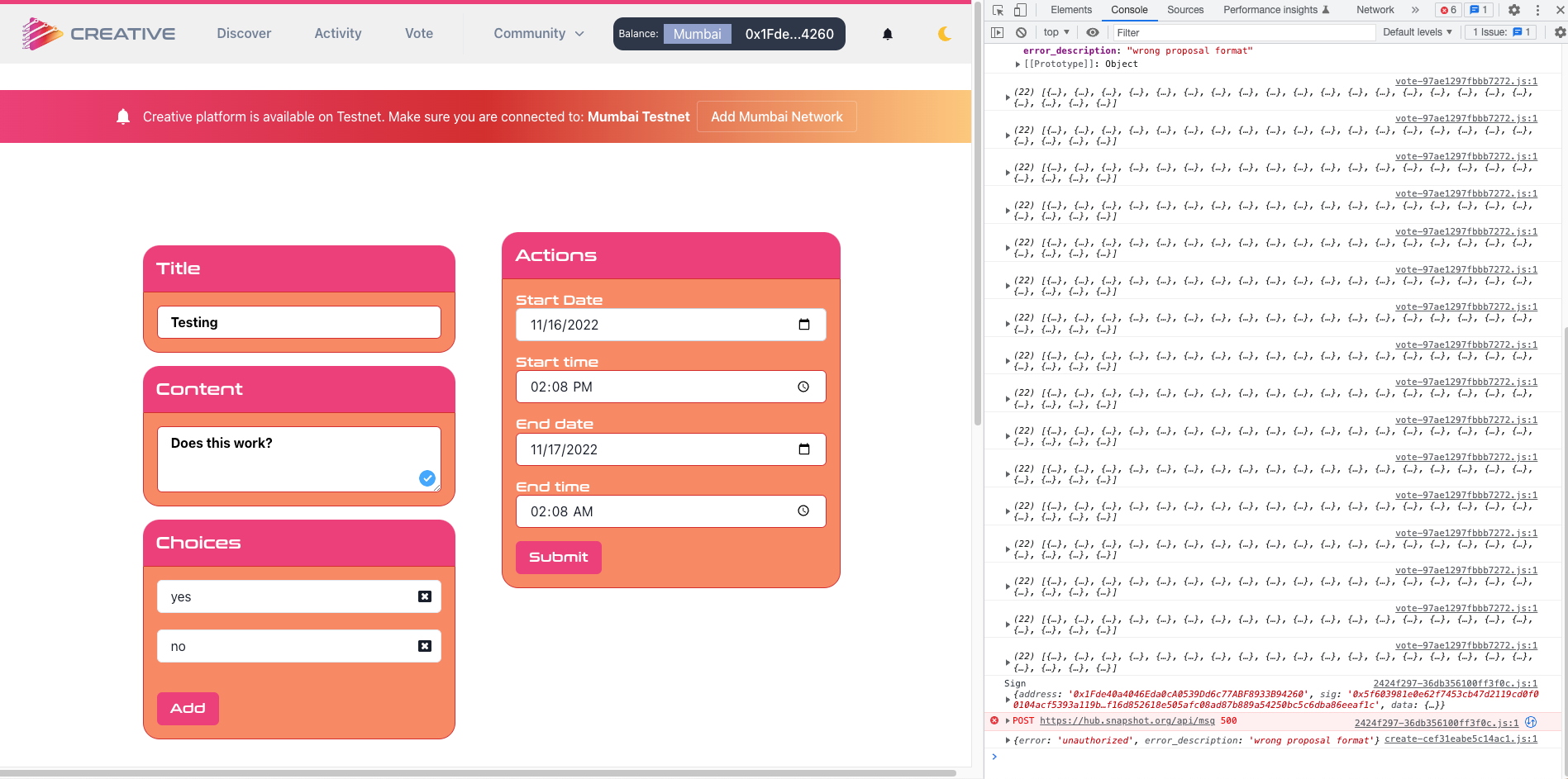
Task: Remove the 'yes' choice
Action: click(x=425, y=596)
